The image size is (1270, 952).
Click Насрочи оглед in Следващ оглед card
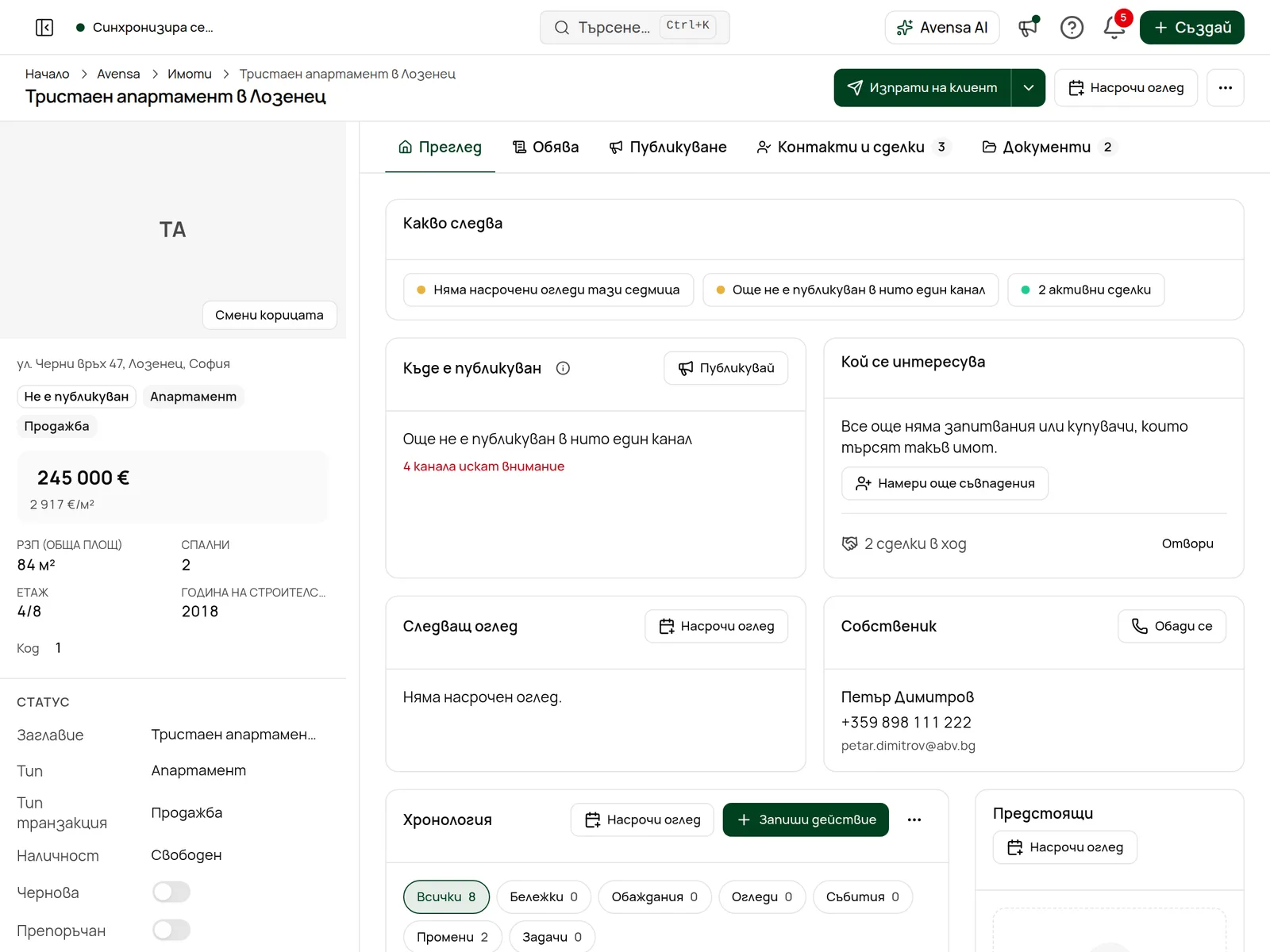pyautogui.click(x=716, y=626)
